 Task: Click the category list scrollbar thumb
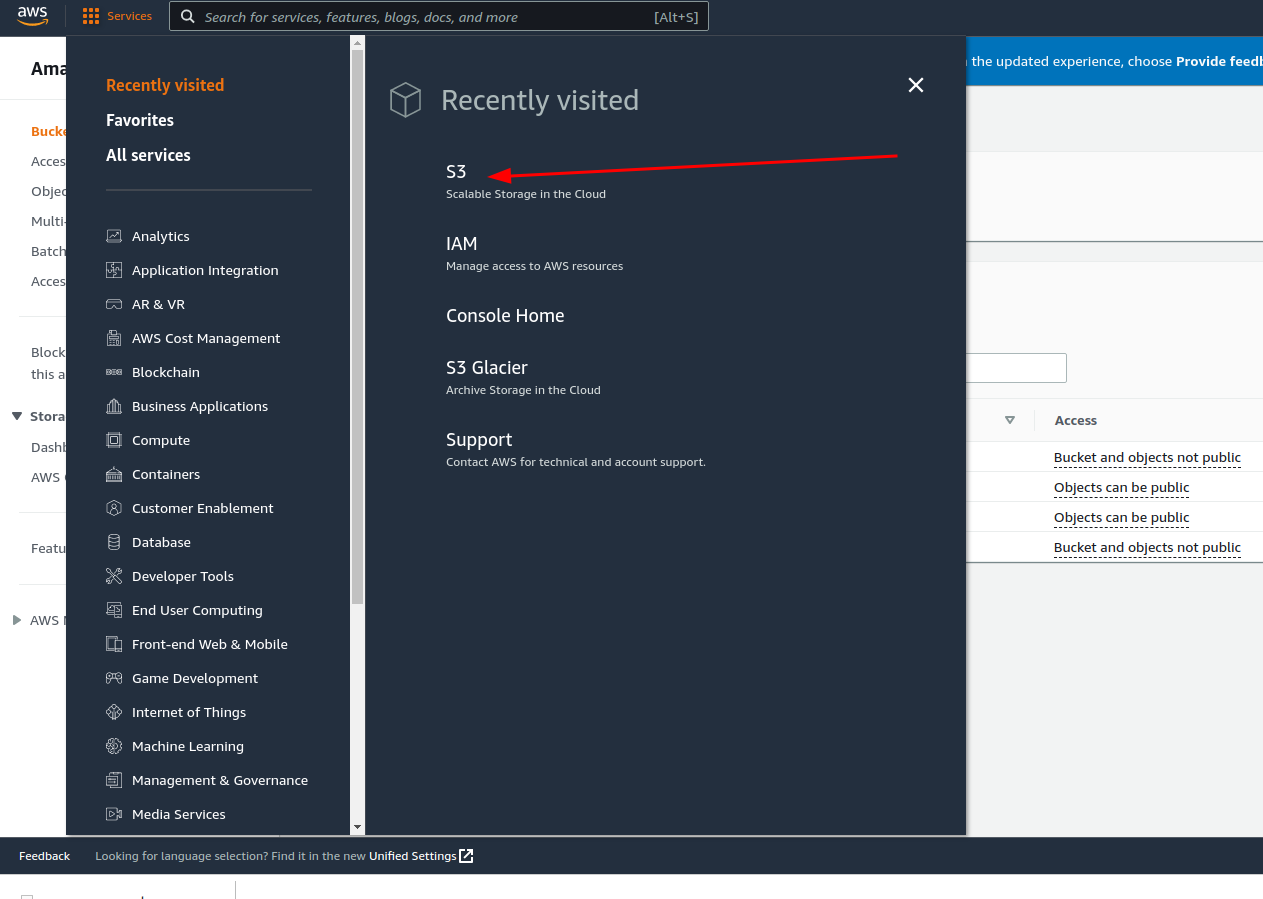click(x=357, y=326)
